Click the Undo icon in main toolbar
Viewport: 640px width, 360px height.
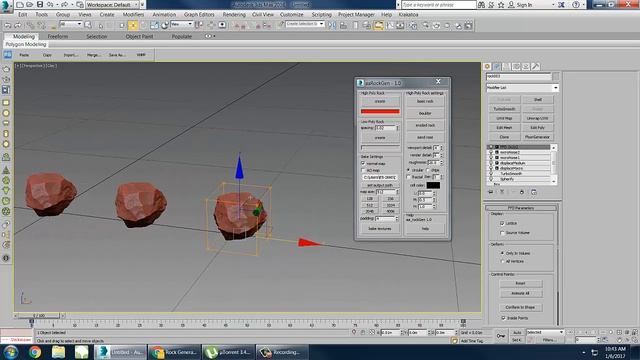point(8,25)
